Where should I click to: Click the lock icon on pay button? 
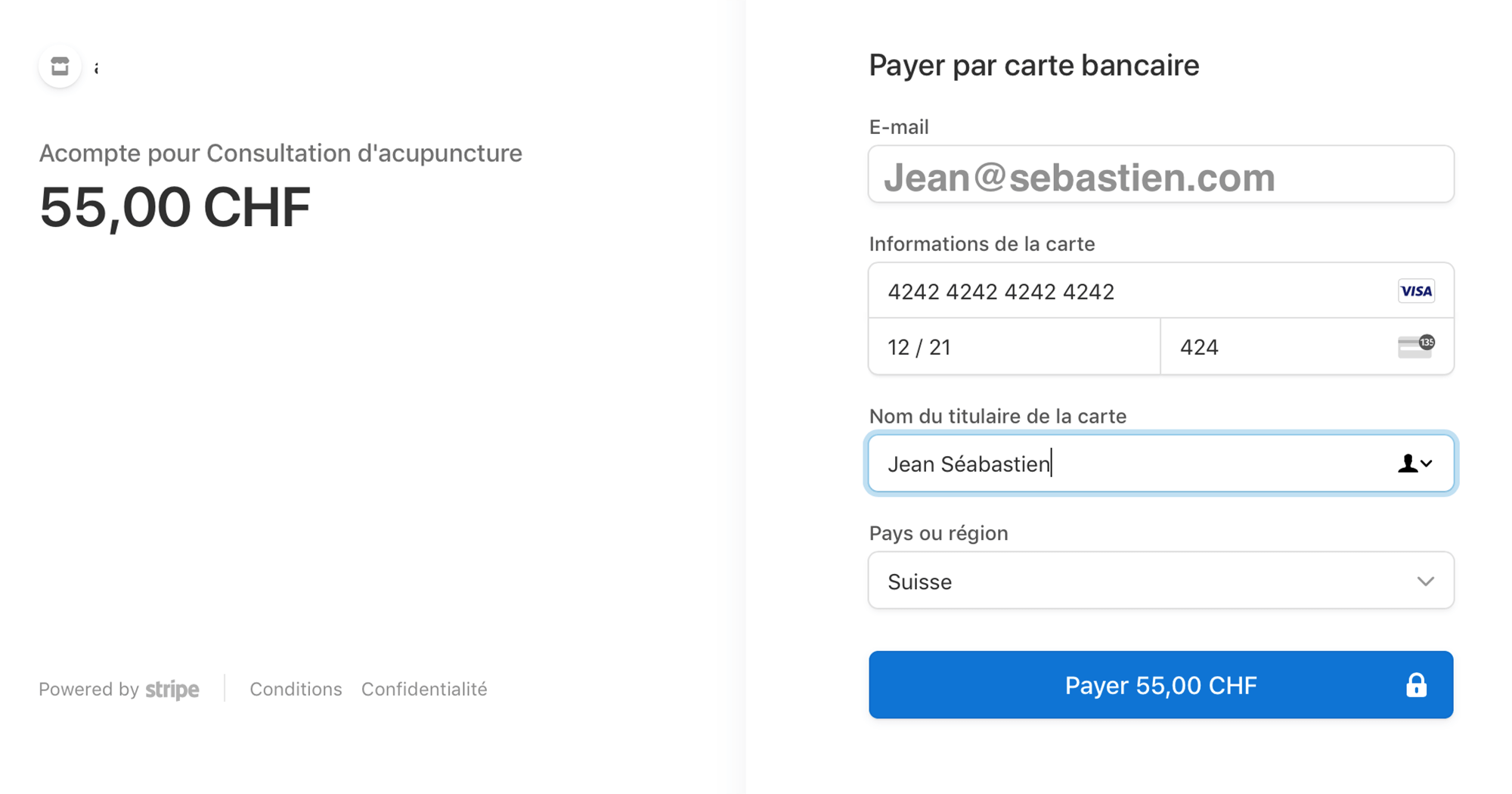(1416, 685)
